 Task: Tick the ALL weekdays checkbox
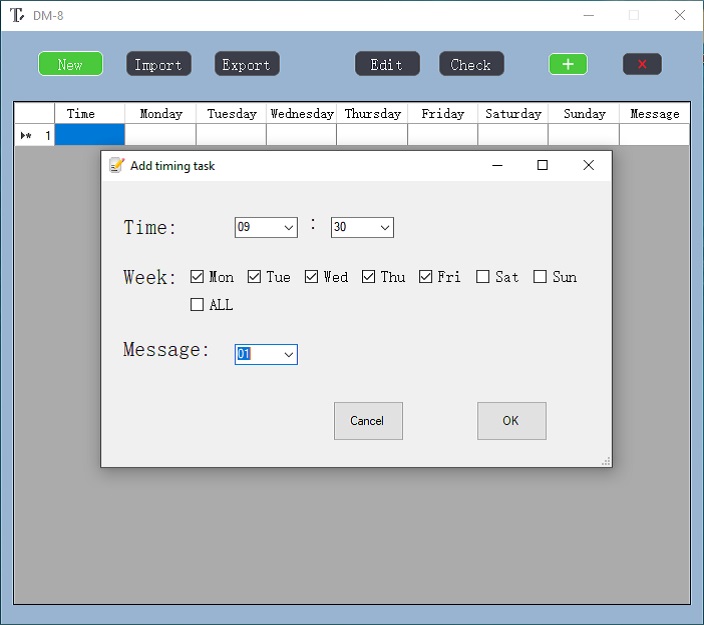[x=197, y=305]
